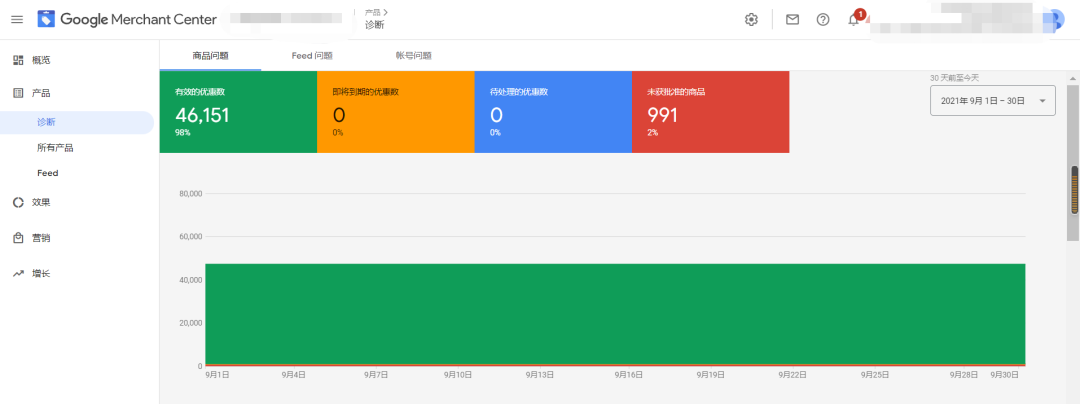Click the 产品 breadcrumb link
The image size is (1080, 404).
point(373,12)
